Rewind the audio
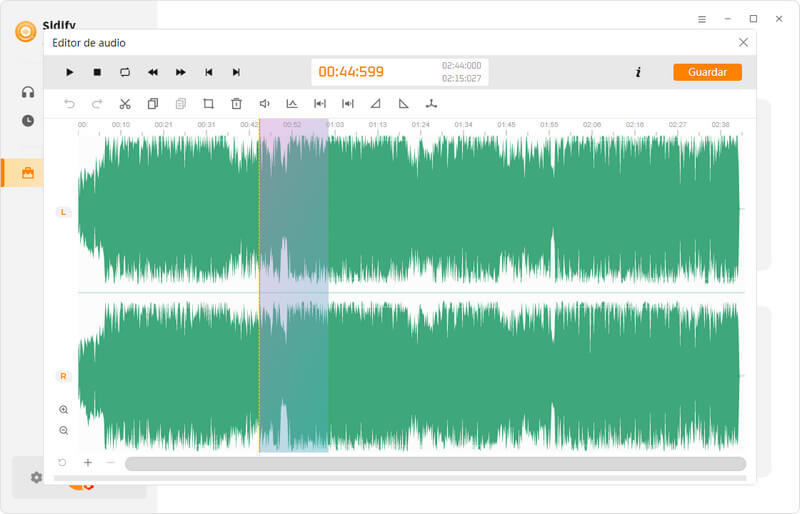The height and width of the screenshot is (514, 800). point(153,72)
